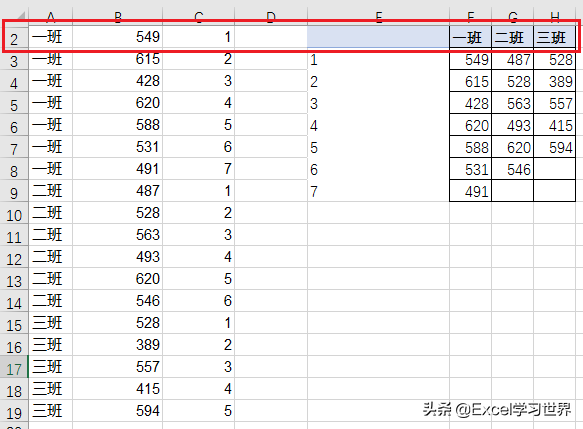The image size is (583, 429).
Task: Select cell B12 with value 493
Action: tap(117, 257)
